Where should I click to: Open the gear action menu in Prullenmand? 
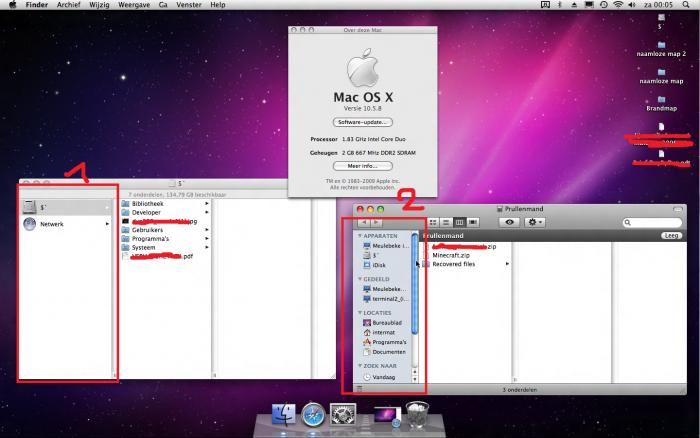(534, 222)
